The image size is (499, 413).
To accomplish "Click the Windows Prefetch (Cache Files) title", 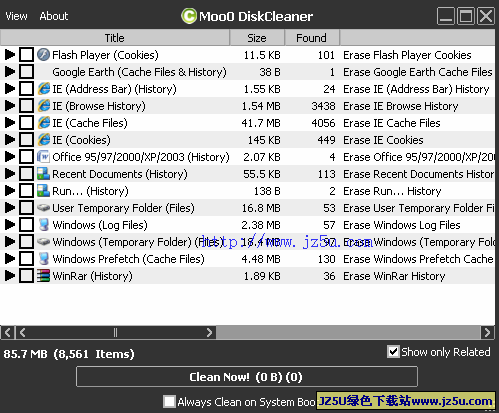I will pos(128,259).
